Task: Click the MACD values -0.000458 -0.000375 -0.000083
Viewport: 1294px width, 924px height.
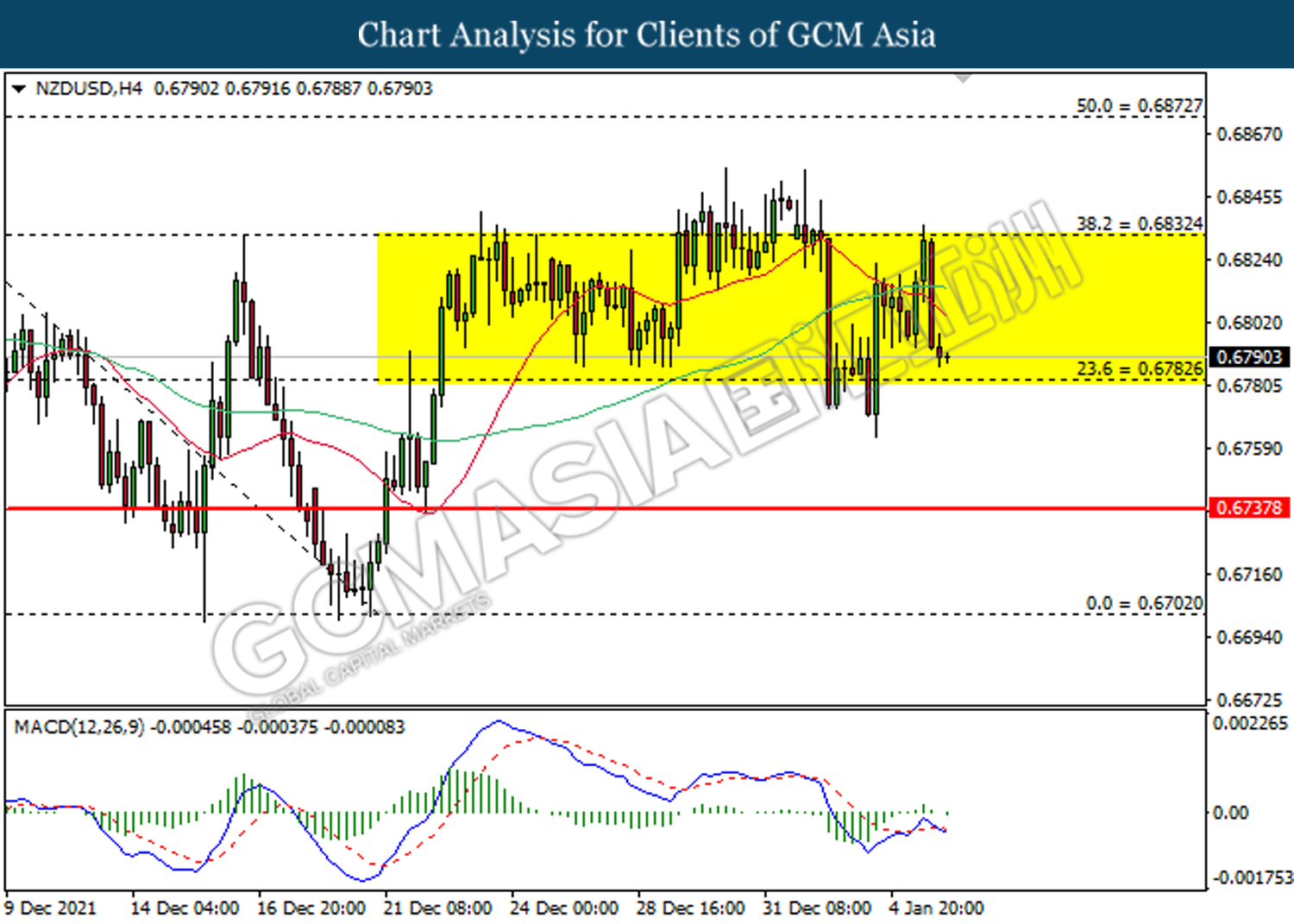Action: pos(278,726)
